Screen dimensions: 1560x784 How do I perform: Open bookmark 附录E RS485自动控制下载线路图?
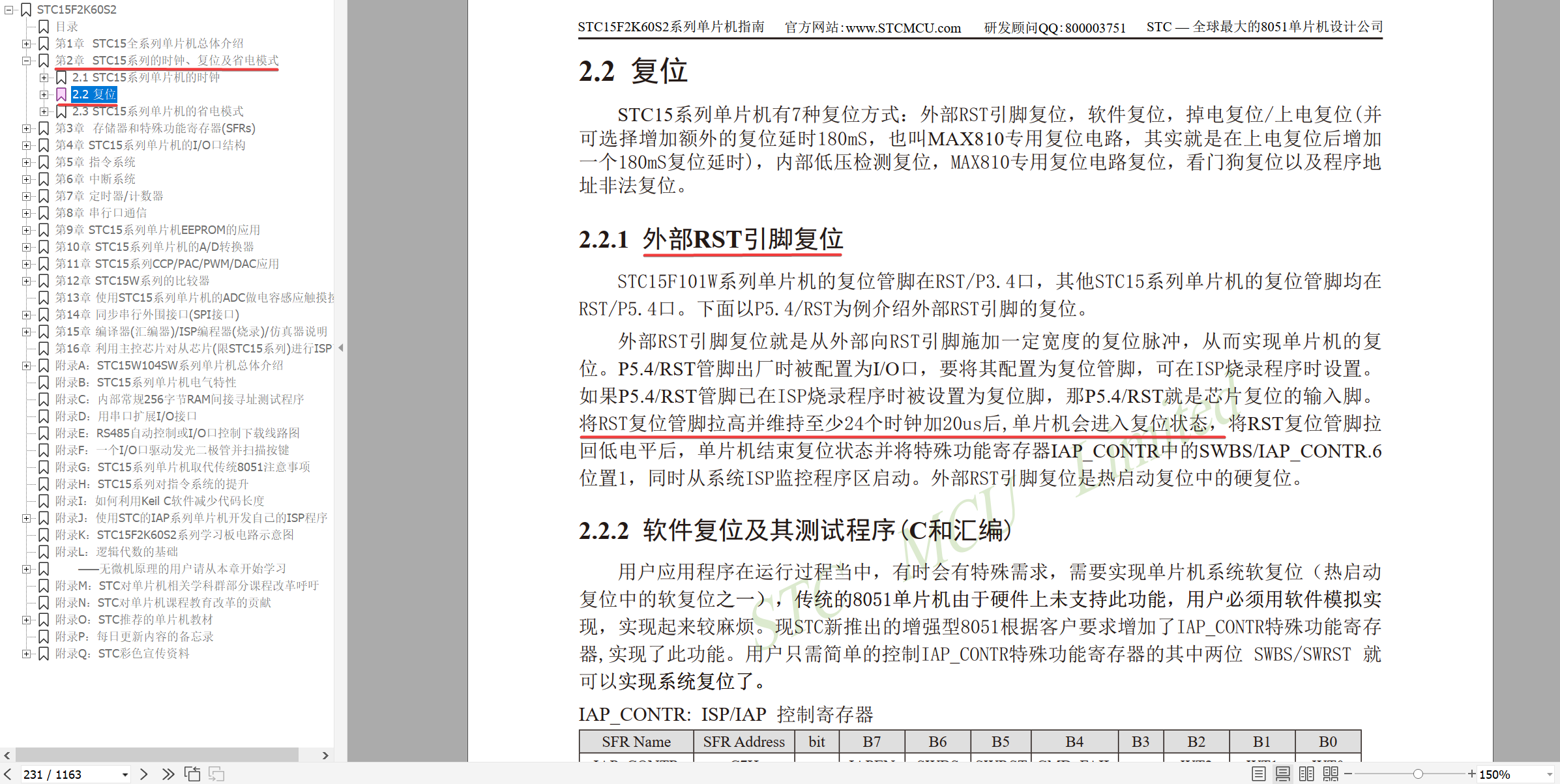coord(177,433)
